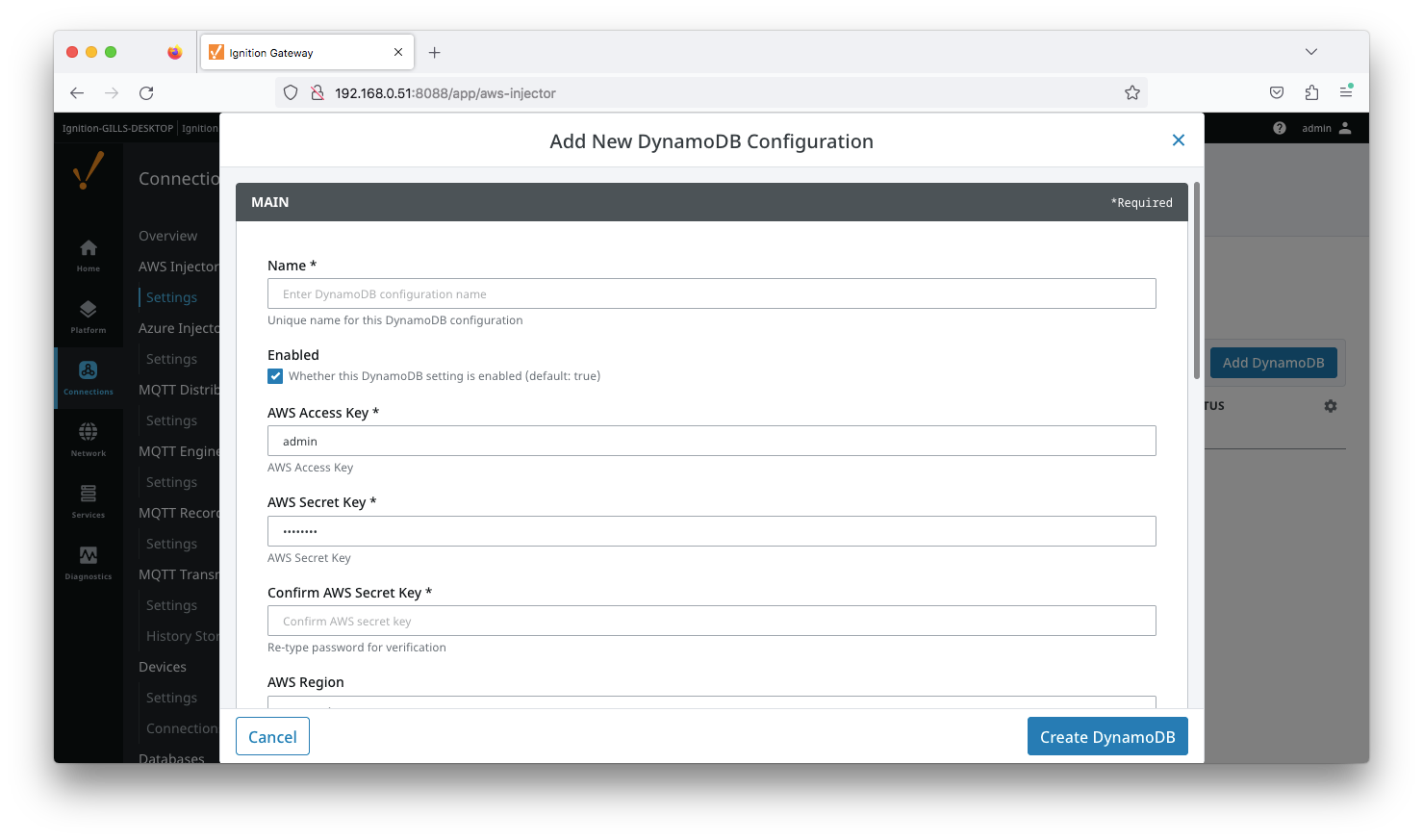
Task: Cancel the DynamoDB configuration dialog
Action: tap(272, 737)
